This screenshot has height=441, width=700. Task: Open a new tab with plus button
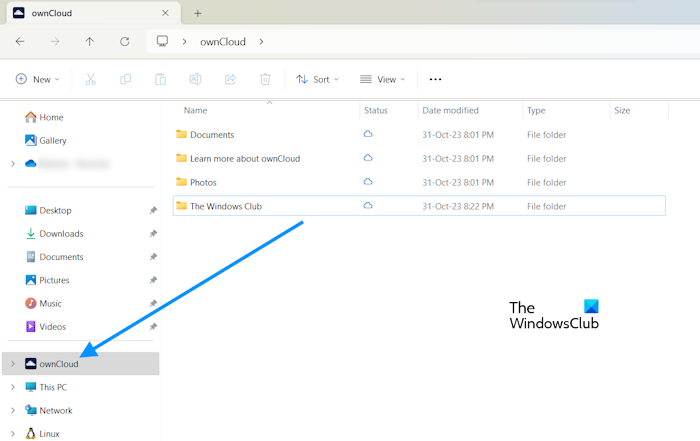point(198,13)
